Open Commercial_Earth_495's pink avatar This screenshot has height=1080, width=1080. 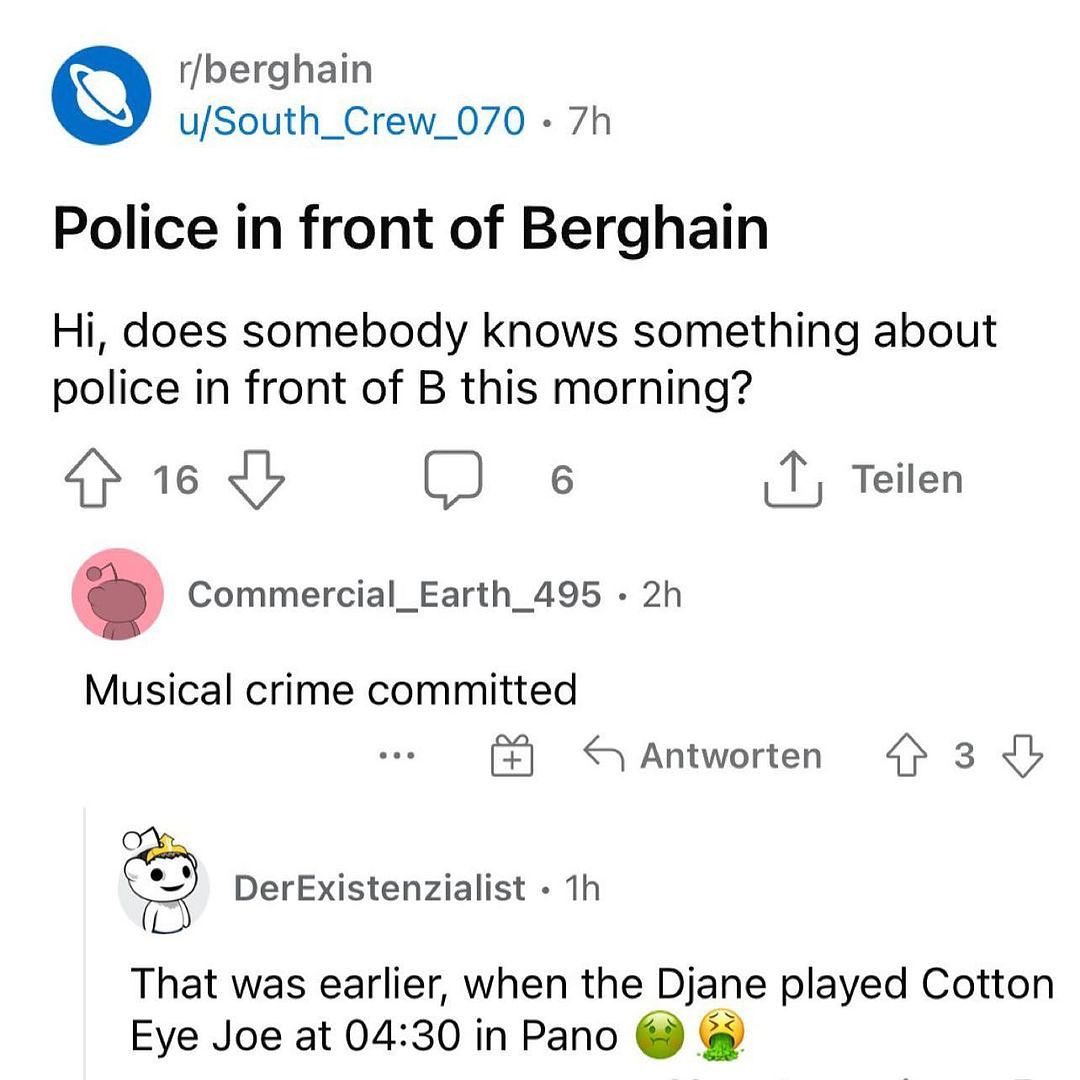tap(118, 594)
